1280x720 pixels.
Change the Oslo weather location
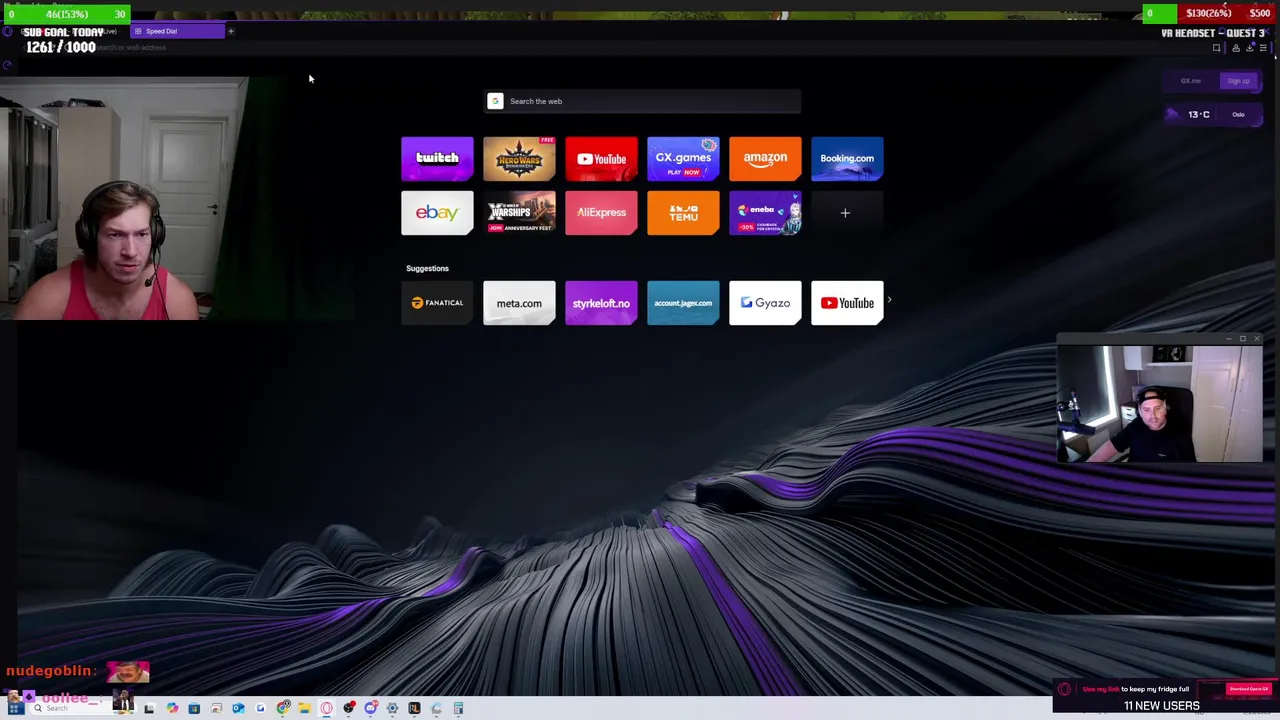[x=1238, y=115]
